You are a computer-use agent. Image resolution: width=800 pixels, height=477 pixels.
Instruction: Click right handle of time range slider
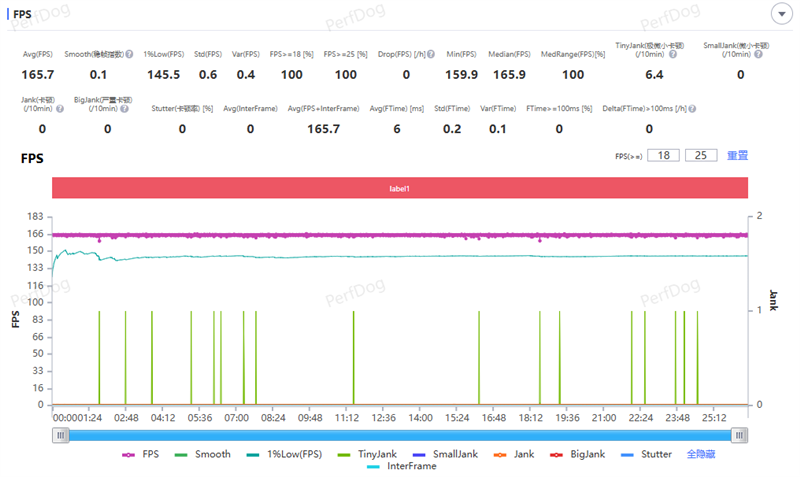coord(739,435)
